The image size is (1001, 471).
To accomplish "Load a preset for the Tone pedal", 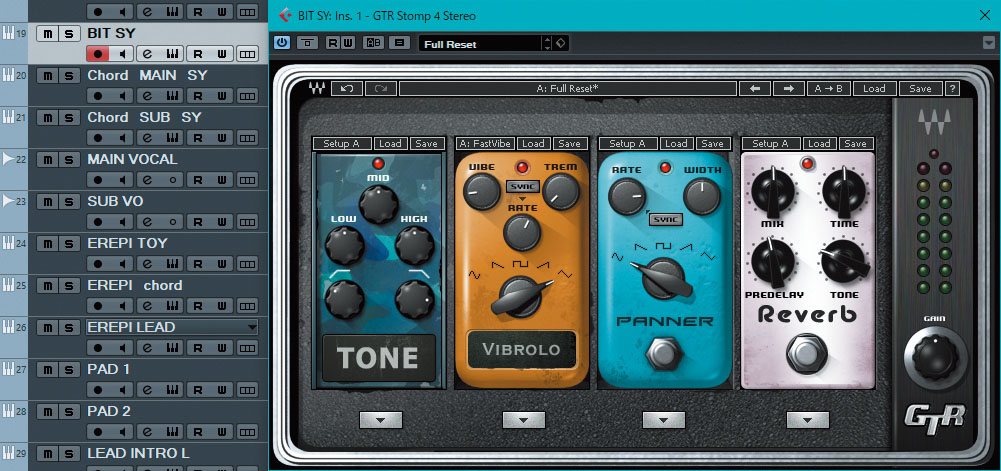I will (x=390, y=144).
